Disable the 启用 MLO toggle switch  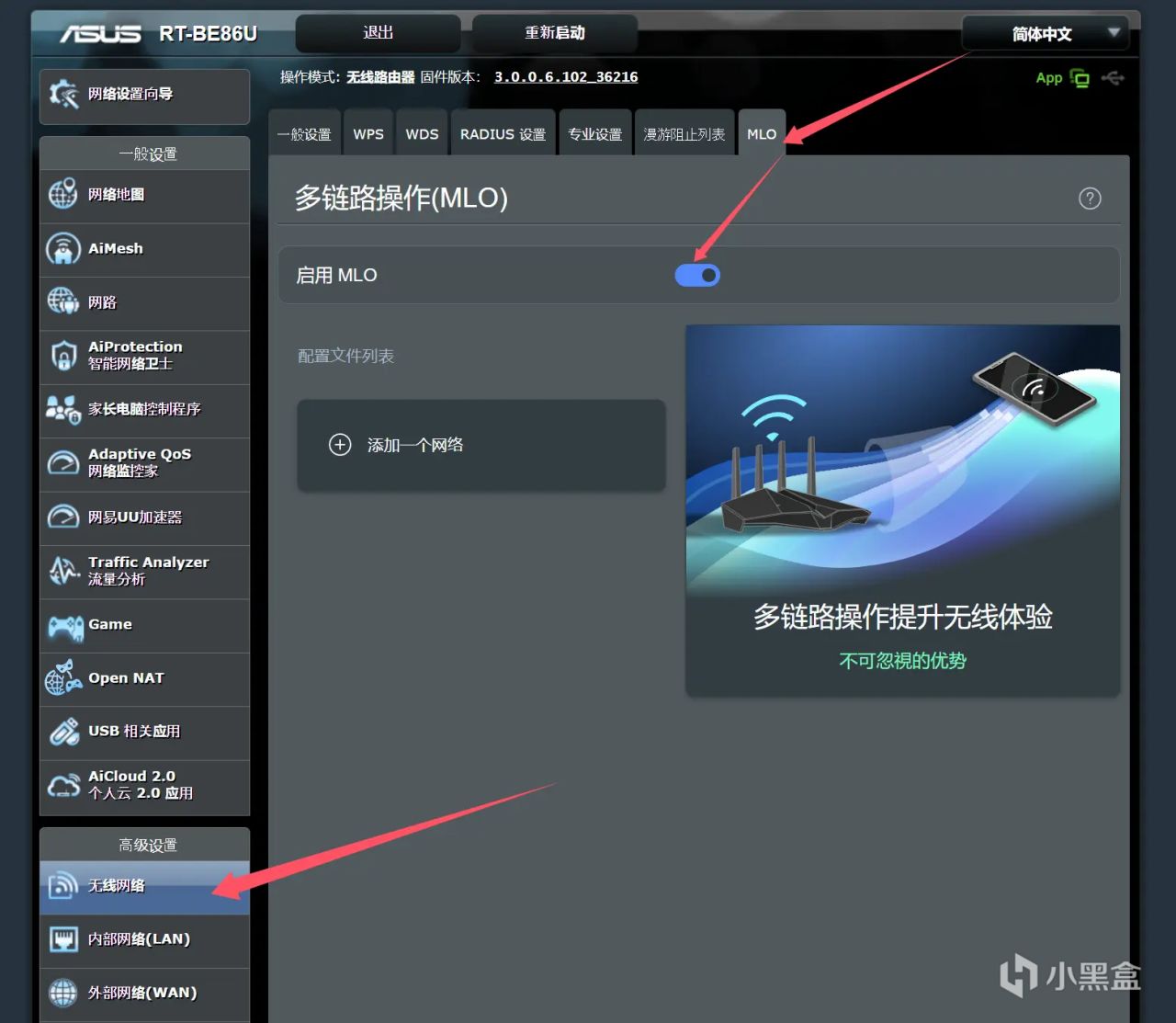tap(697, 275)
